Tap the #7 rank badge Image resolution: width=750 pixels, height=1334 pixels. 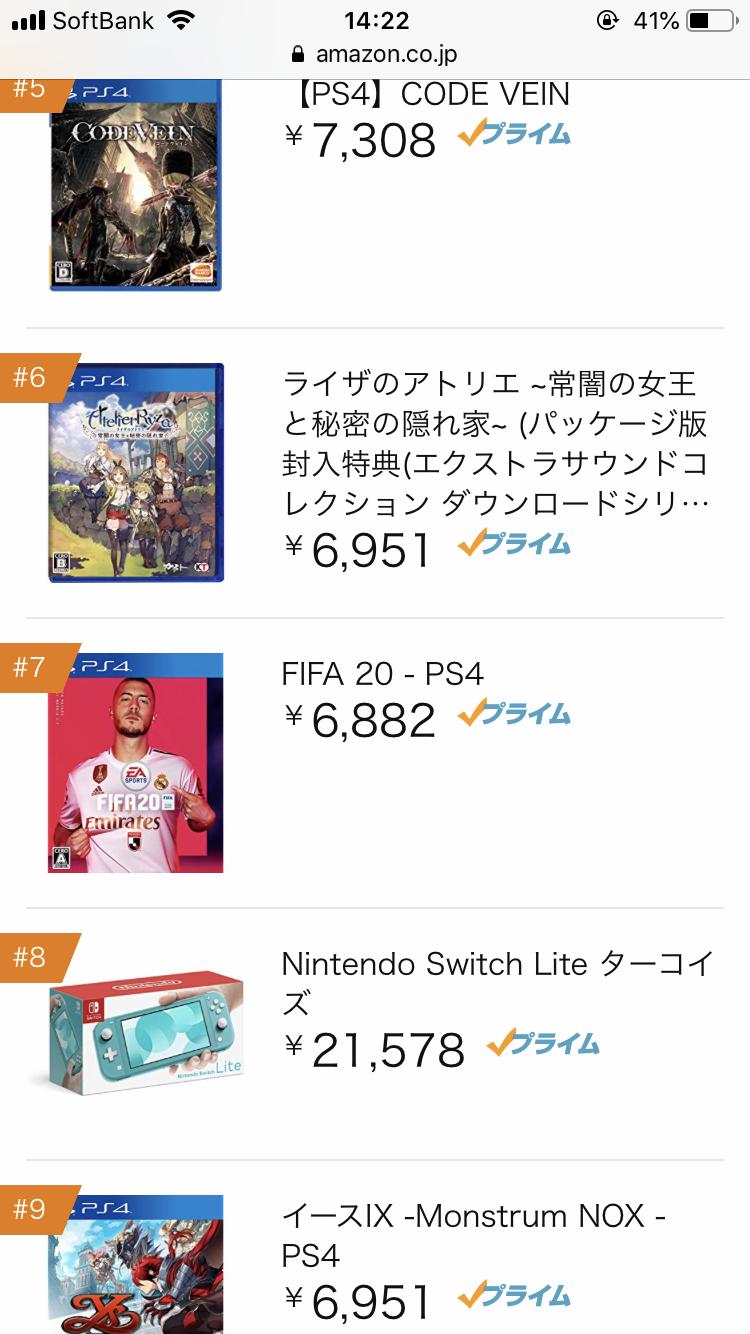(30, 667)
